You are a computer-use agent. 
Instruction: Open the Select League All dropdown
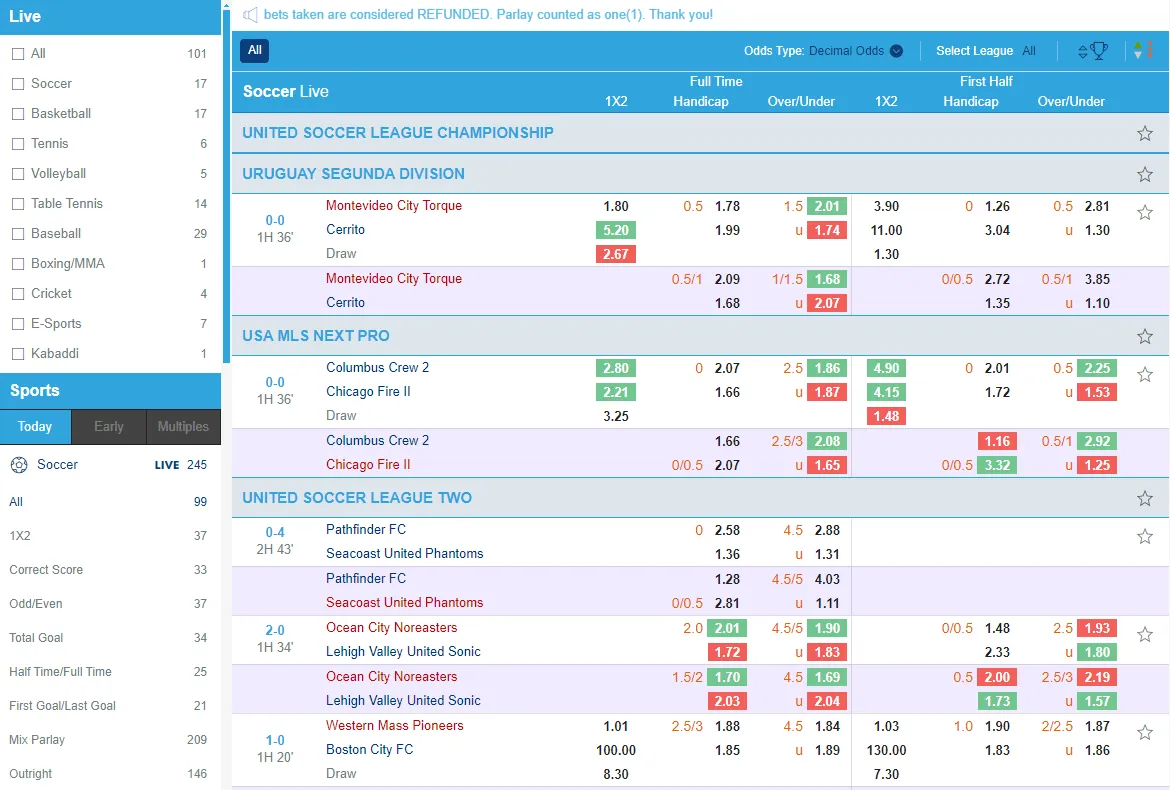tap(1028, 51)
